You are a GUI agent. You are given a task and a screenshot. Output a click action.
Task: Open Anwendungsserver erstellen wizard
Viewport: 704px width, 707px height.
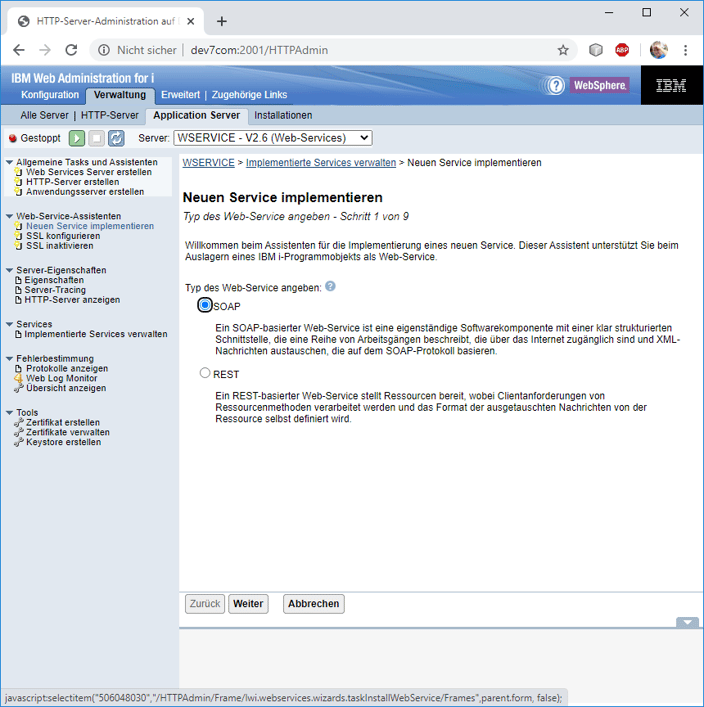point(85,192)
